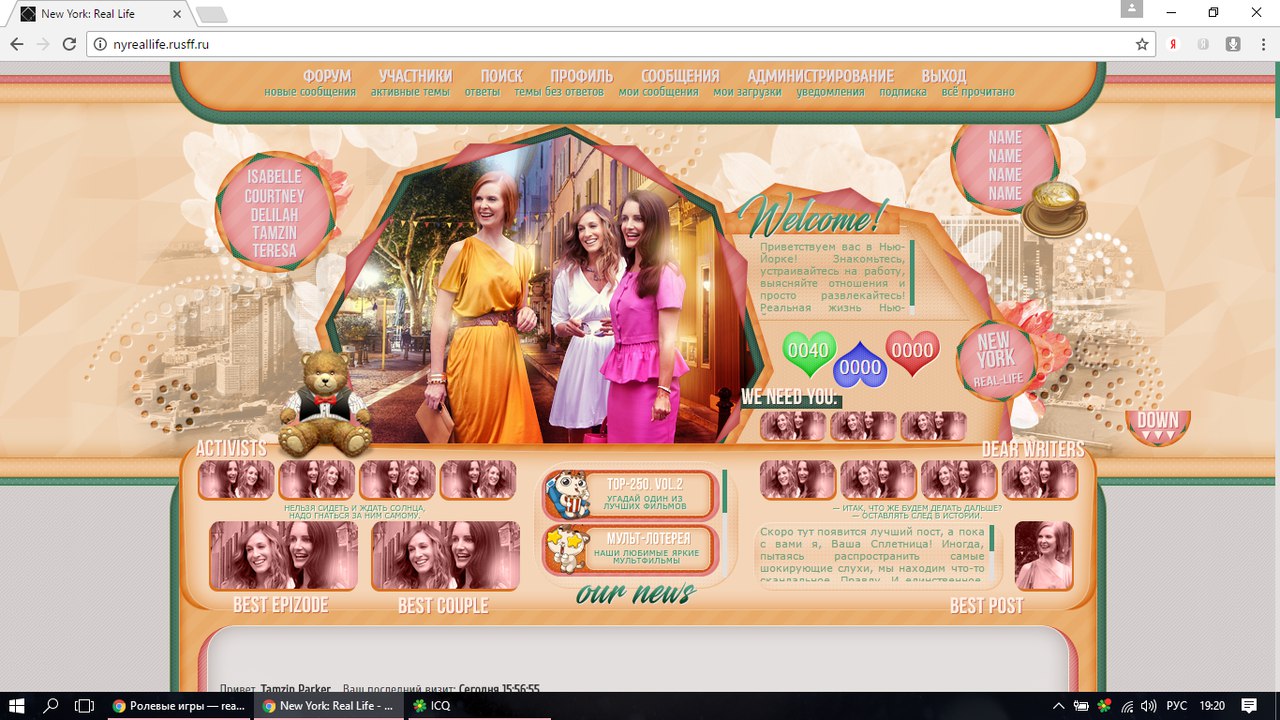This screenshot has width=1280, height=720.
Task: Click the ICQ flower tray icon
Action: [x=1103, y=706]
